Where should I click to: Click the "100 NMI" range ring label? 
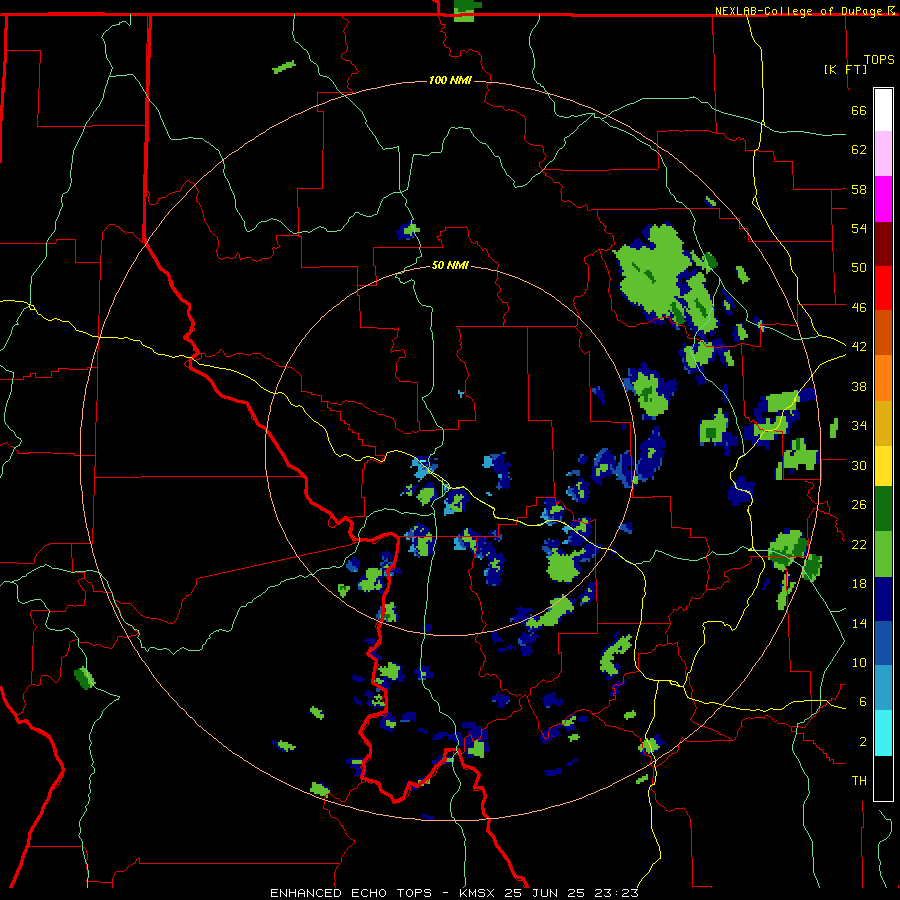tap(450, 80)
